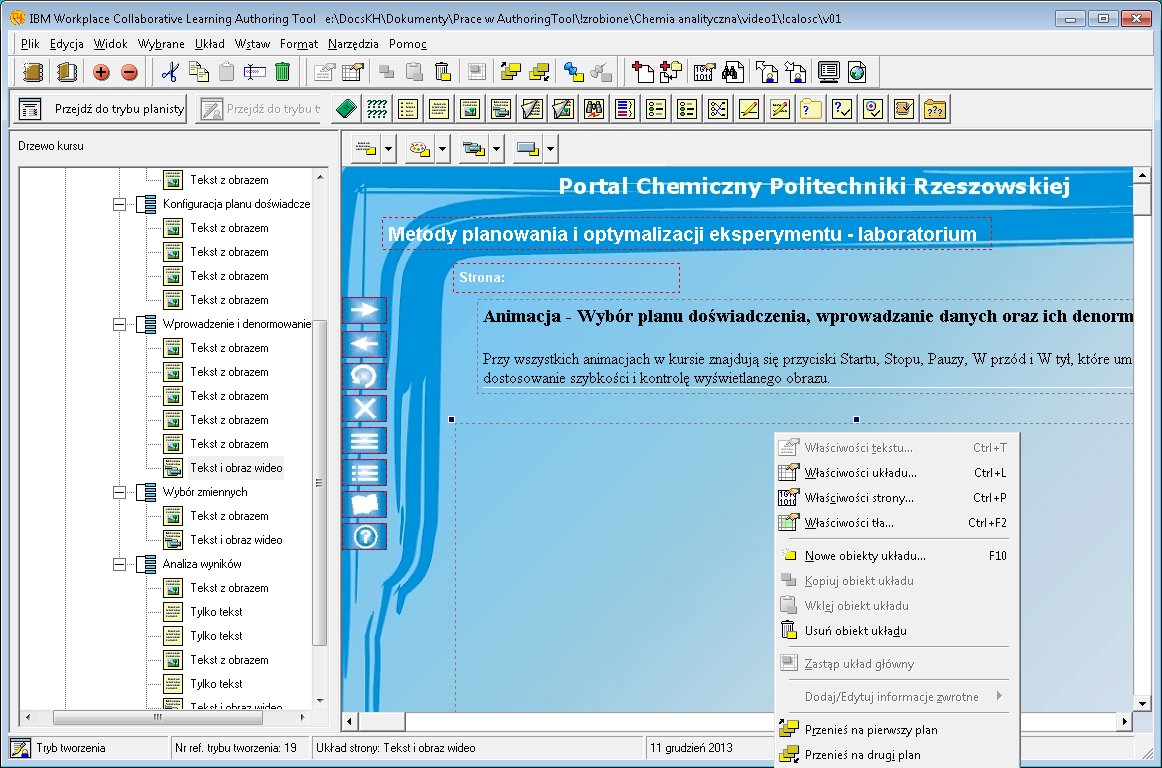Click Przejdź do trybu planisty button
Viewport: 1162px width, 768px height.
pos(101,109)
